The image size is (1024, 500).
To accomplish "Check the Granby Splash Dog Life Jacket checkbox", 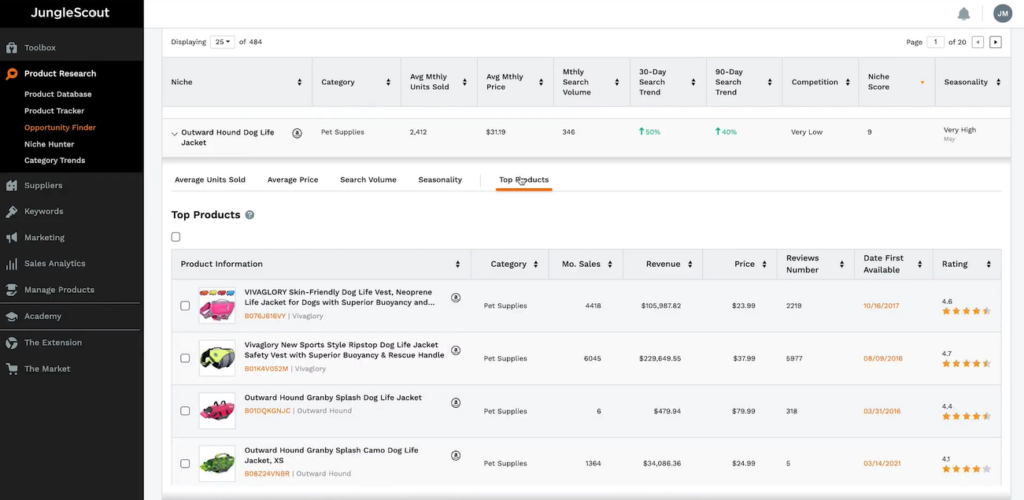I will pyautogui.click(x=185, y=411).
